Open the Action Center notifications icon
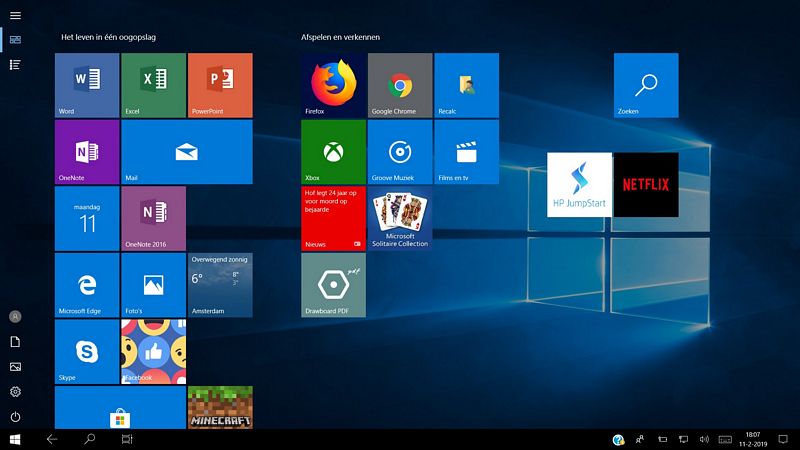800x450 pixels. [783, 439]
